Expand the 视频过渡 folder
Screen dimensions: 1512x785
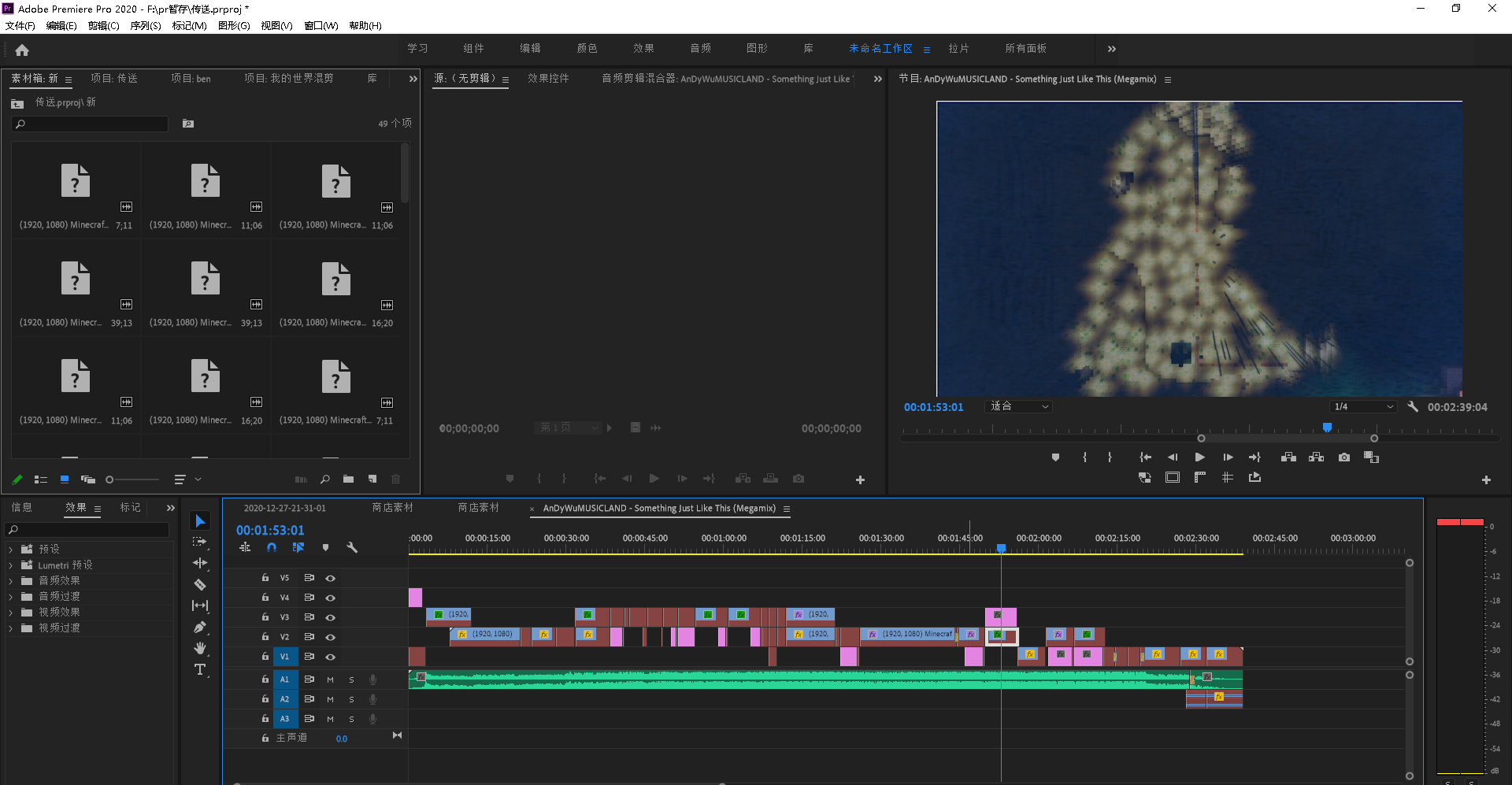pos(10,628)
